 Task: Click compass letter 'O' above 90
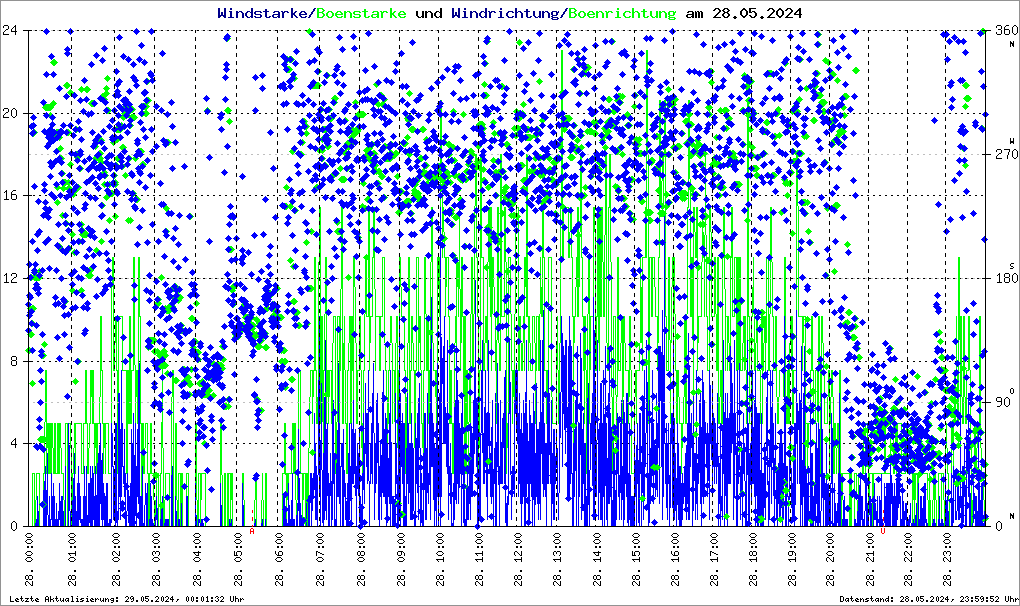coord(1012,391)
